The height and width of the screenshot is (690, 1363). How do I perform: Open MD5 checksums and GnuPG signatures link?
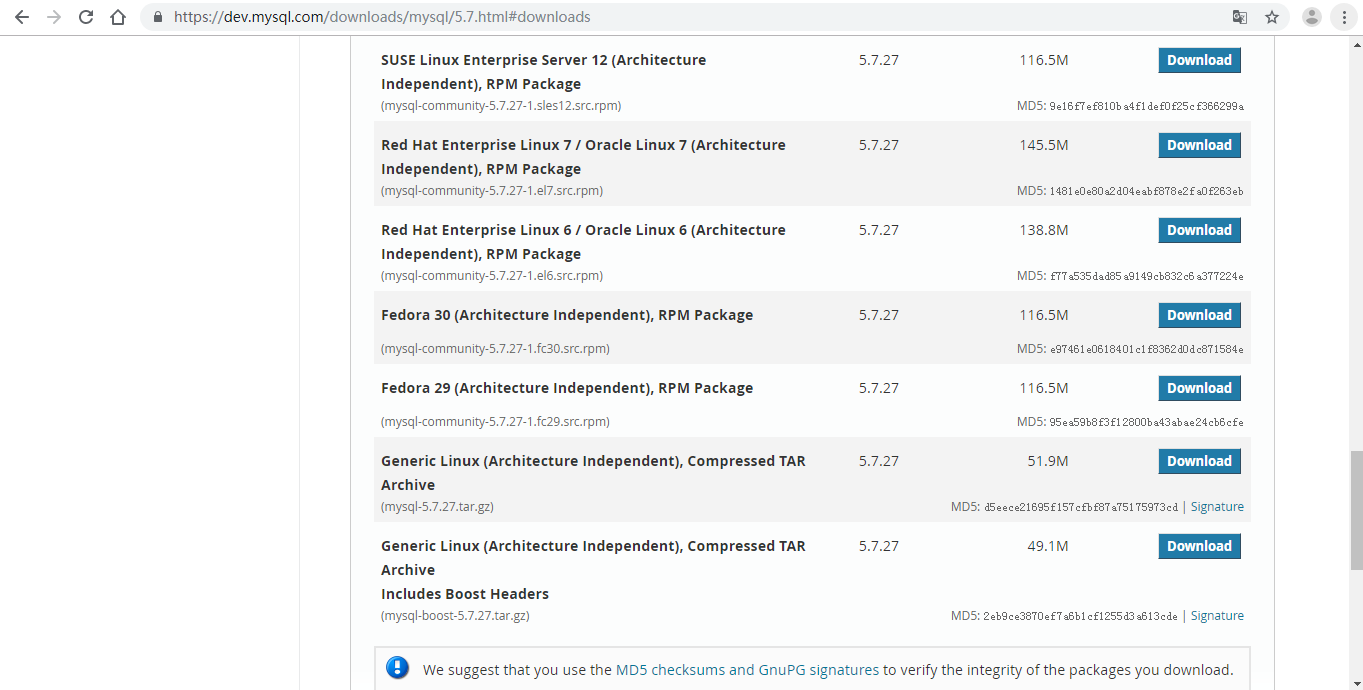(747, 670)
